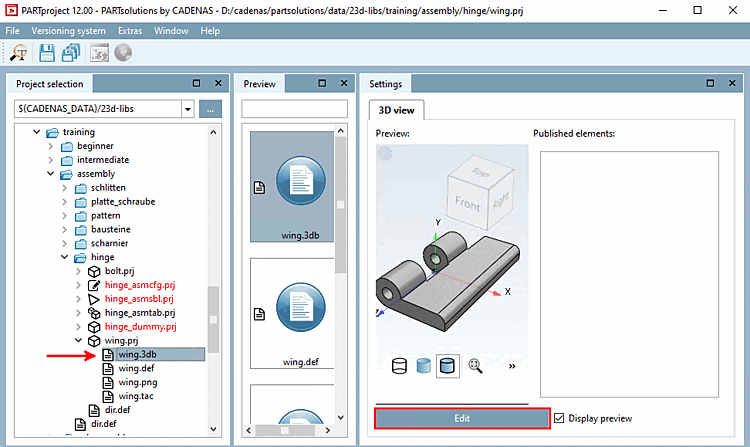Click wing.prj cube icon
Viewport: 750px width, 447px height.
tap(94, 341)
